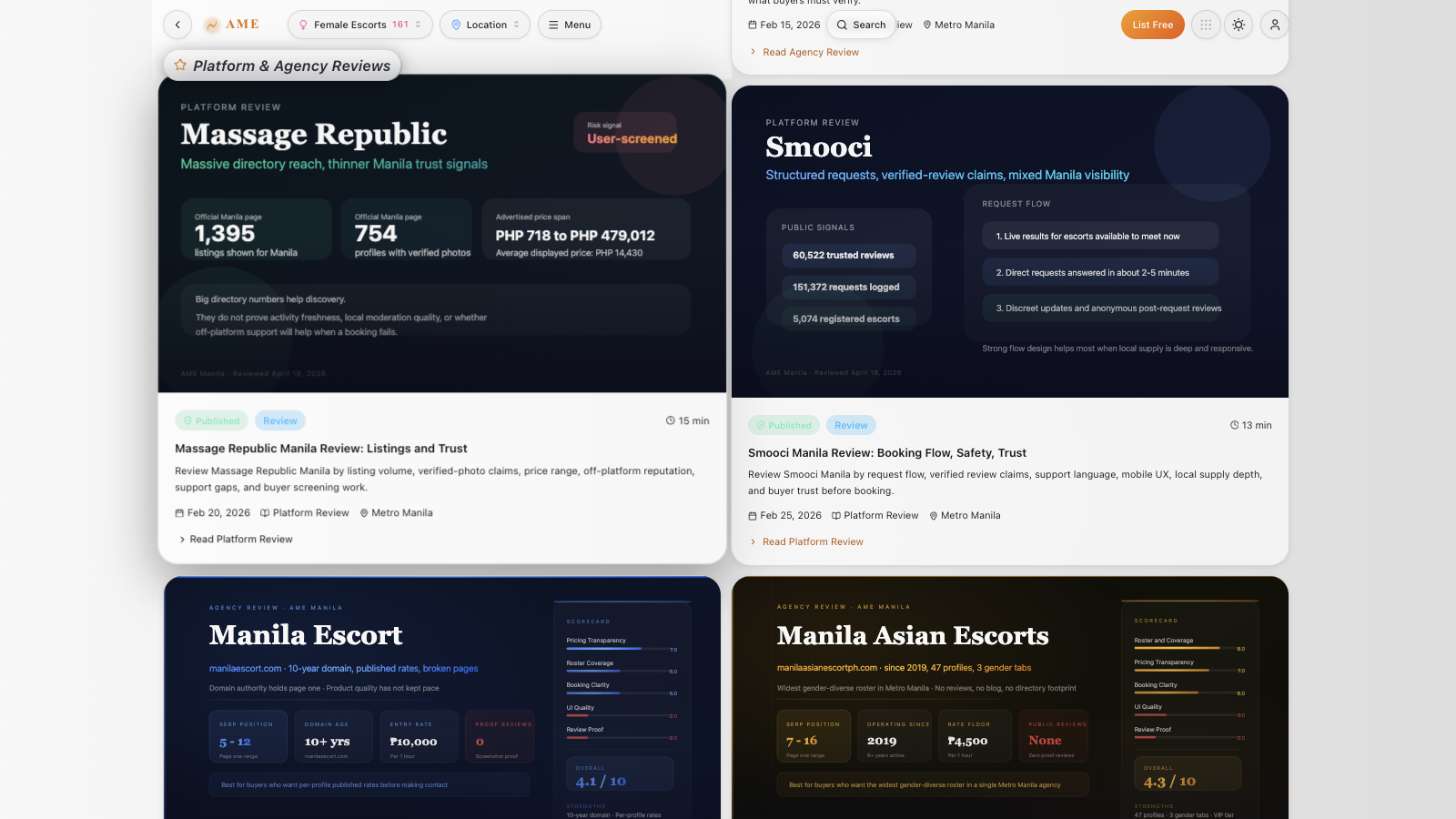Click manilaasianescortph.com domain text
Viewport: 1456px width, 819px height.
tap(827, 668)
